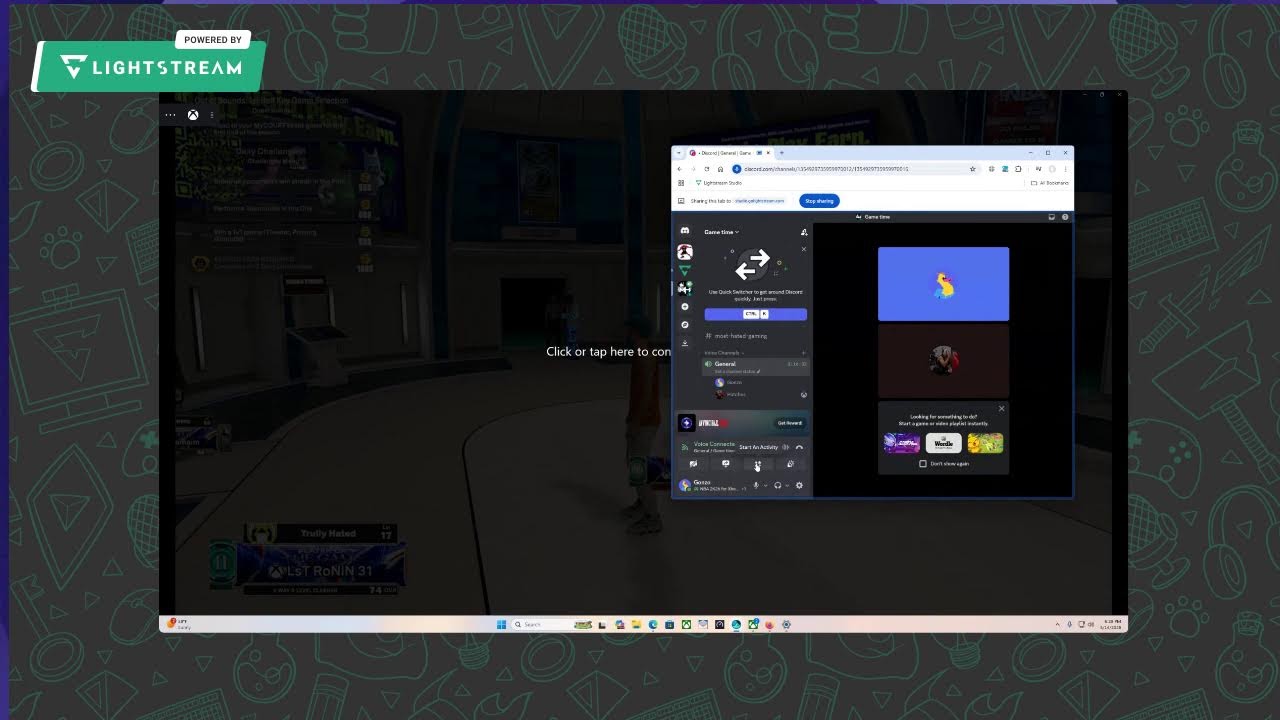Open headphone output options arrow
The image size is (1280, 720).
point(787,486)
